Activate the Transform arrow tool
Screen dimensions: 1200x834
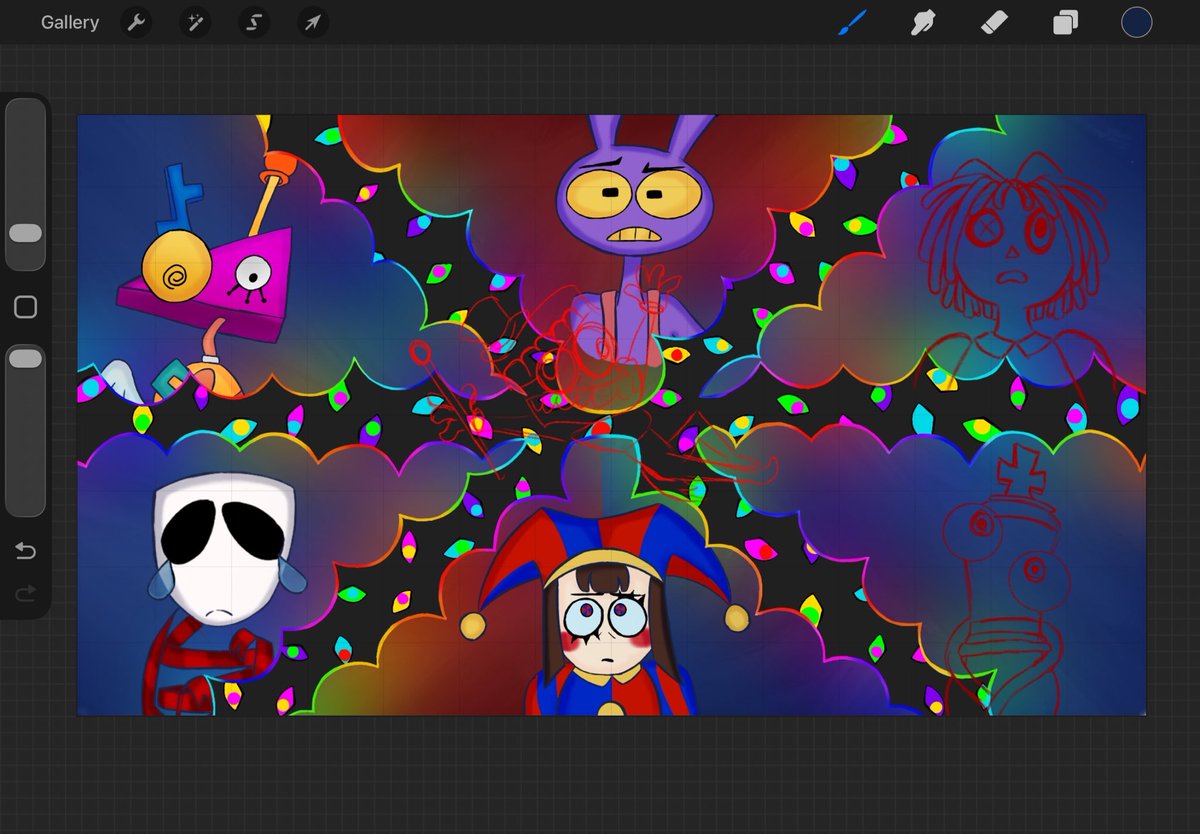point(313,22)
